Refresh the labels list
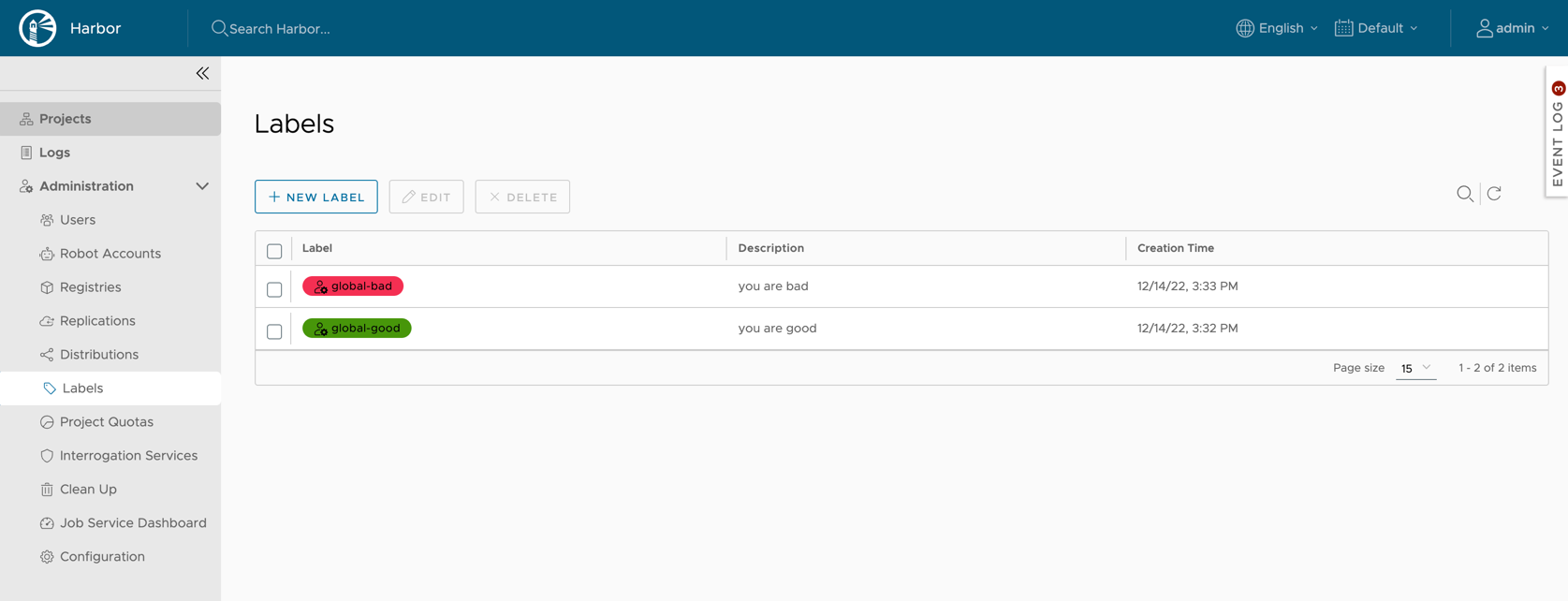This screenshot has width=1568, height=601. 1494,194
